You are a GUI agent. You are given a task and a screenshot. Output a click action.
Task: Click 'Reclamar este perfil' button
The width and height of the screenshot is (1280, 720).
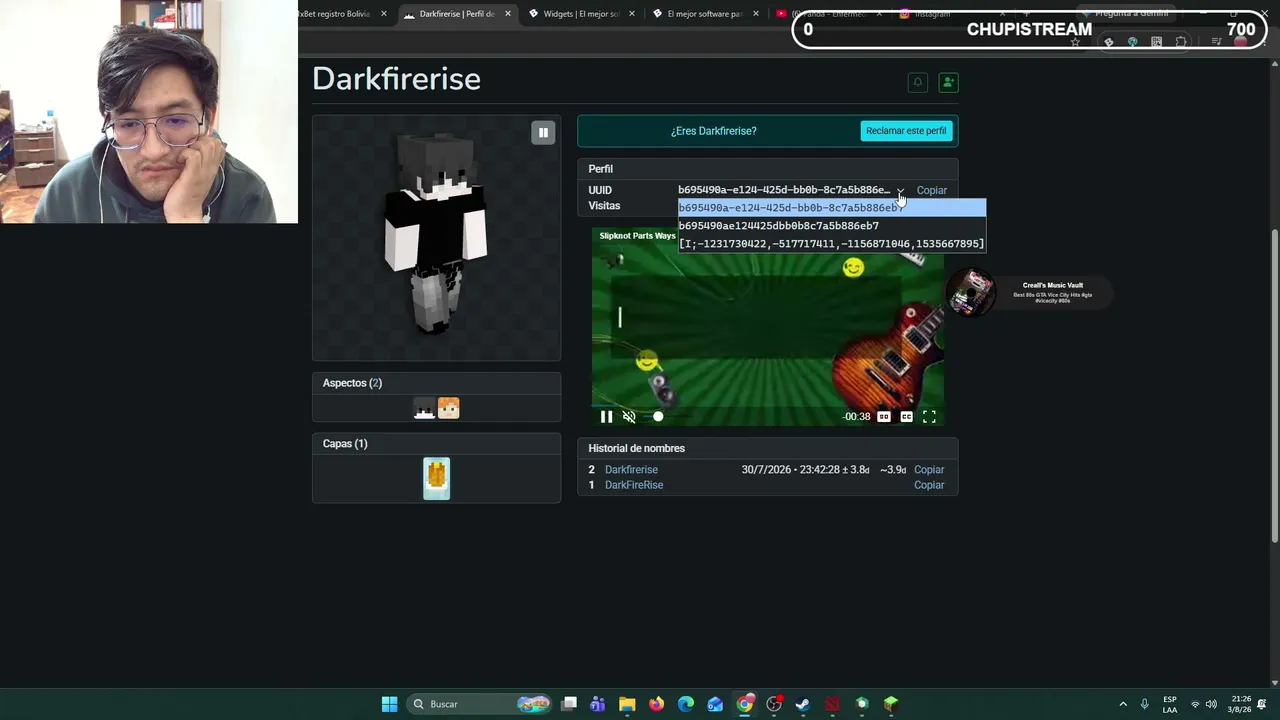(x=906, y=131)
